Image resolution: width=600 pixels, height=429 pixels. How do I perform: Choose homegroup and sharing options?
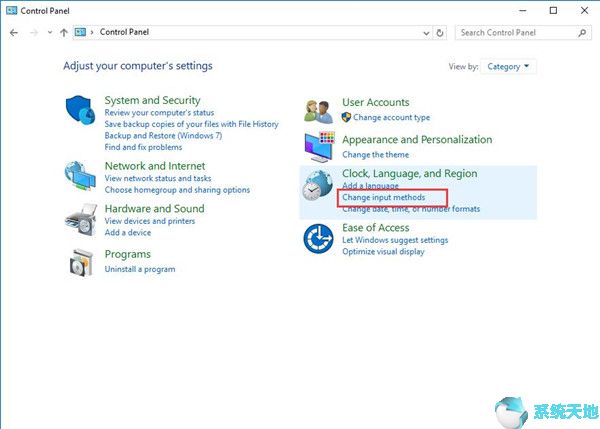[x=177, y=190]
